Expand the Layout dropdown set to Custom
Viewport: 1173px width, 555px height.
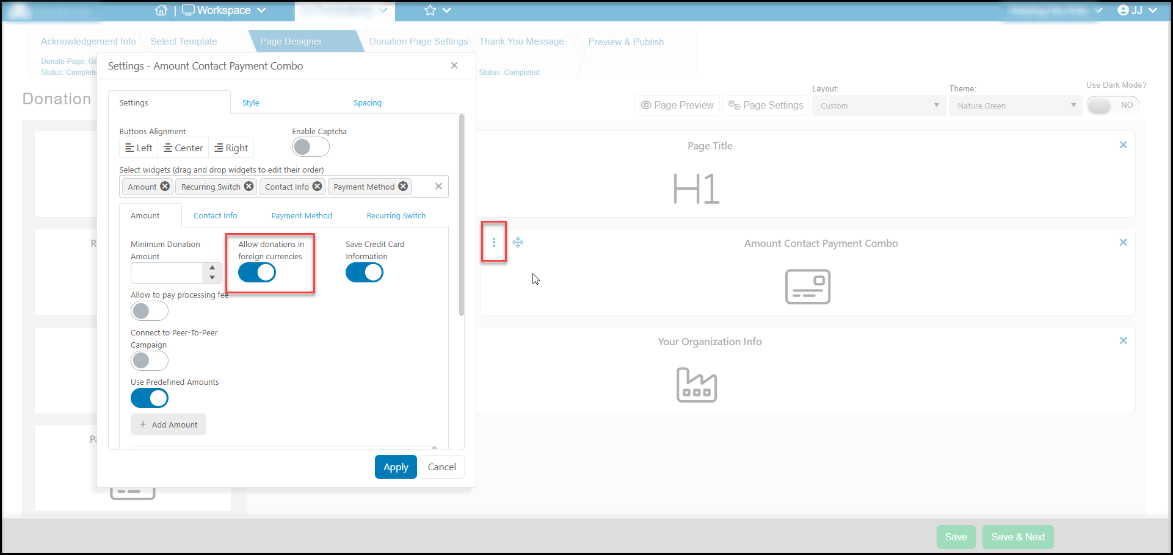pos(878,105)
